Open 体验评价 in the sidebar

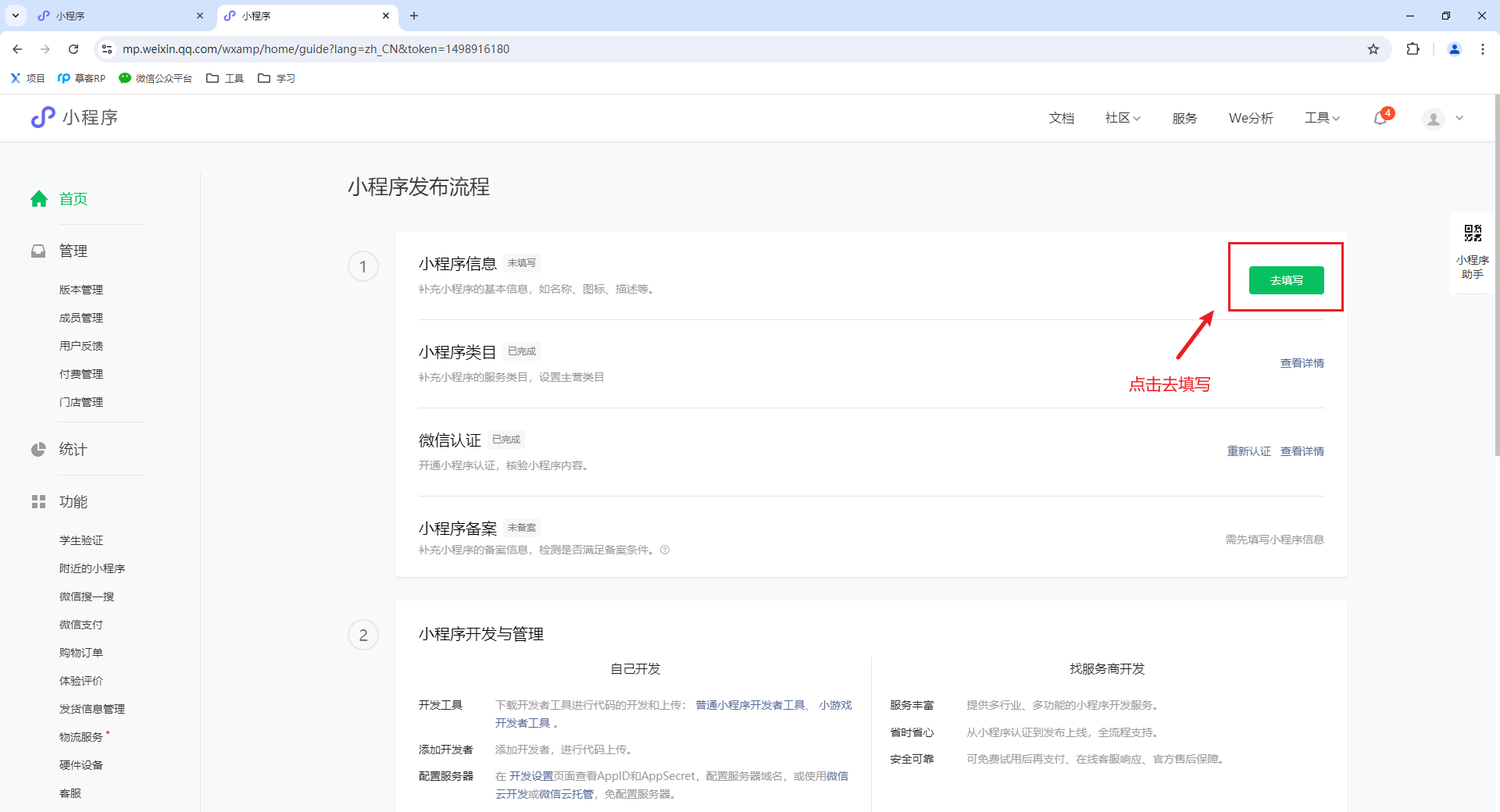pyautogui.click(x=81, y=681)
